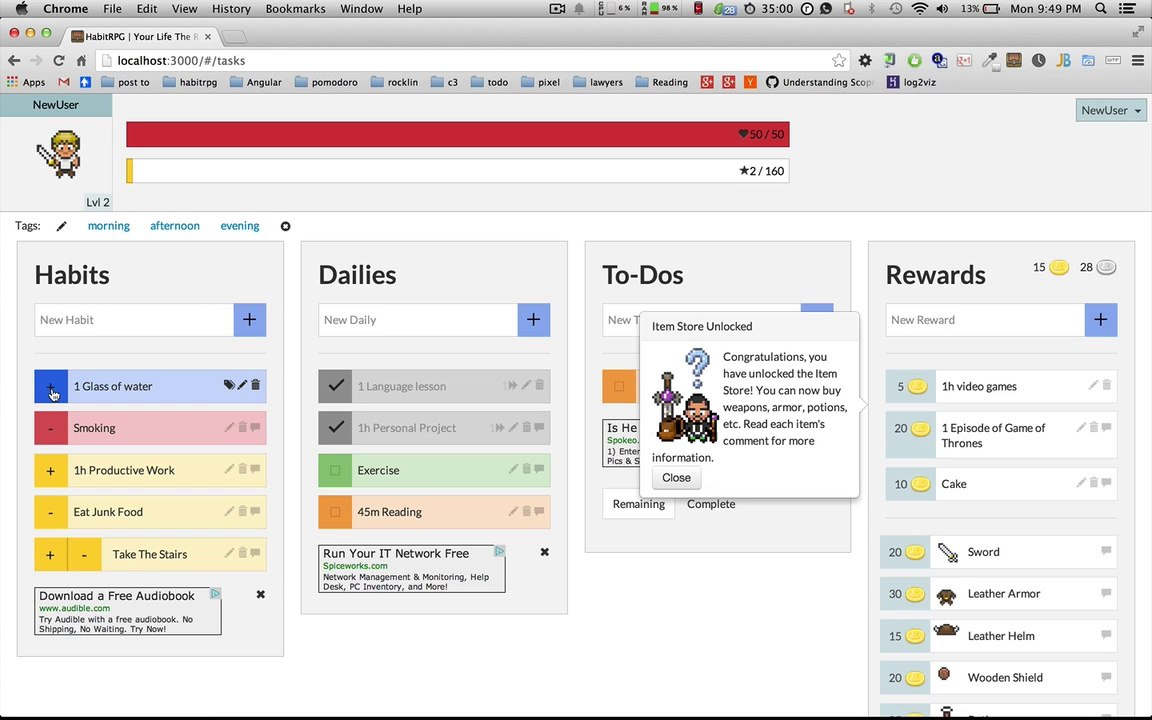The width and height of the screenshot is (1152, 720).
Task: Click the browser reload button
Action: (59, 60)
